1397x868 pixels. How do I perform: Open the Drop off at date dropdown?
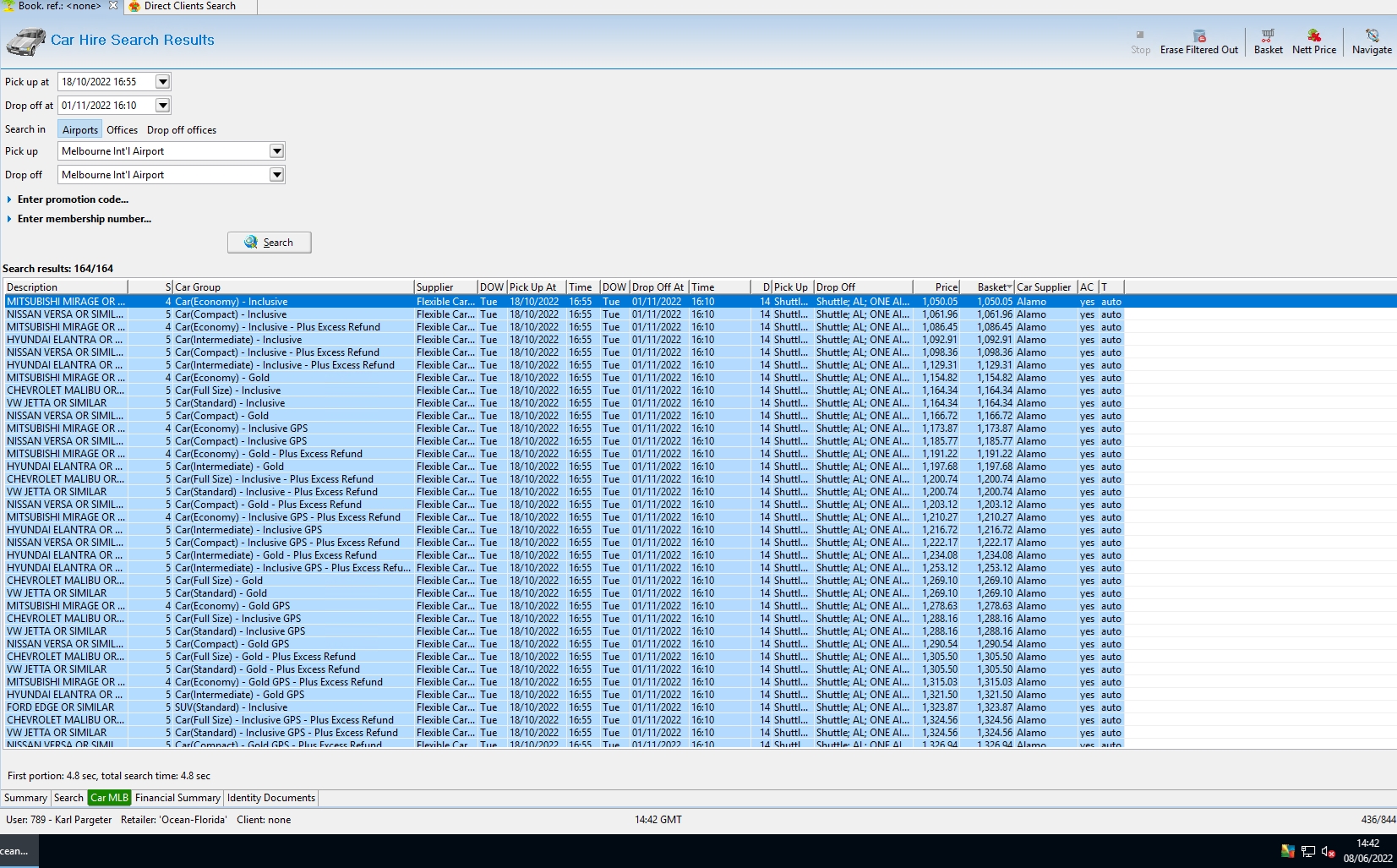pyautogui.click(x=163, y=106)
